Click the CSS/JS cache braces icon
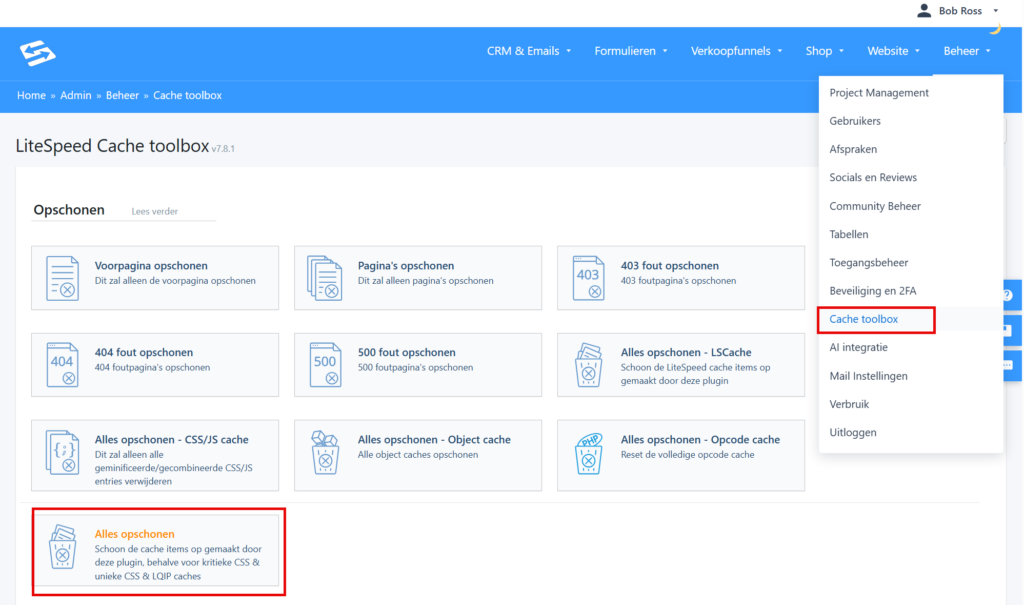The image size is (1024, 605). click(x=63, y=452)
